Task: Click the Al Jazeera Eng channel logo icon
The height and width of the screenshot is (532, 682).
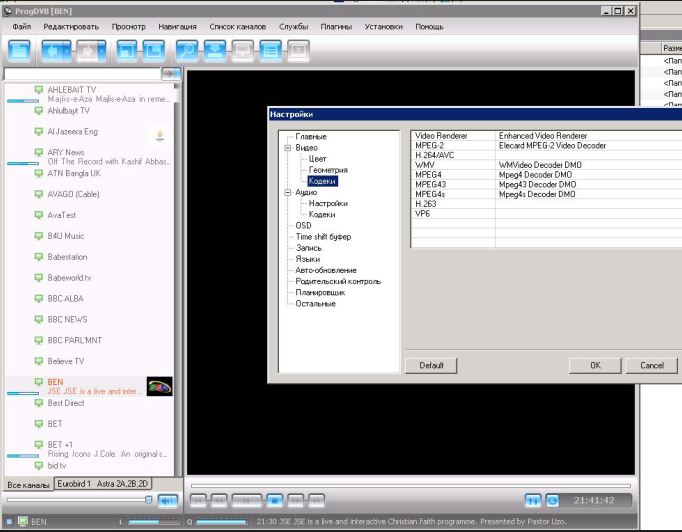Action: (x=160, y=134)
